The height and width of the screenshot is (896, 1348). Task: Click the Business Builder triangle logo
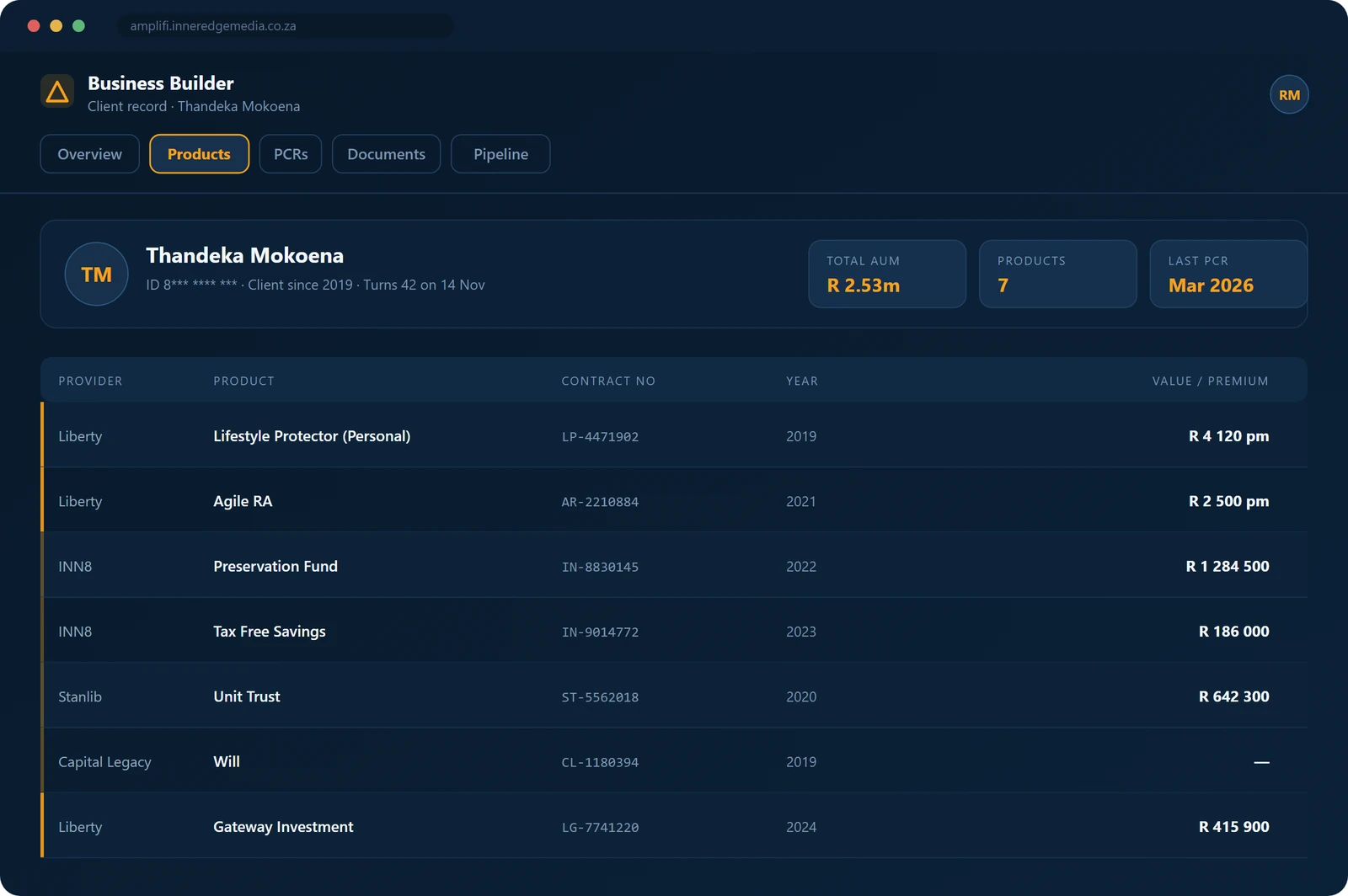coord(57,91)
